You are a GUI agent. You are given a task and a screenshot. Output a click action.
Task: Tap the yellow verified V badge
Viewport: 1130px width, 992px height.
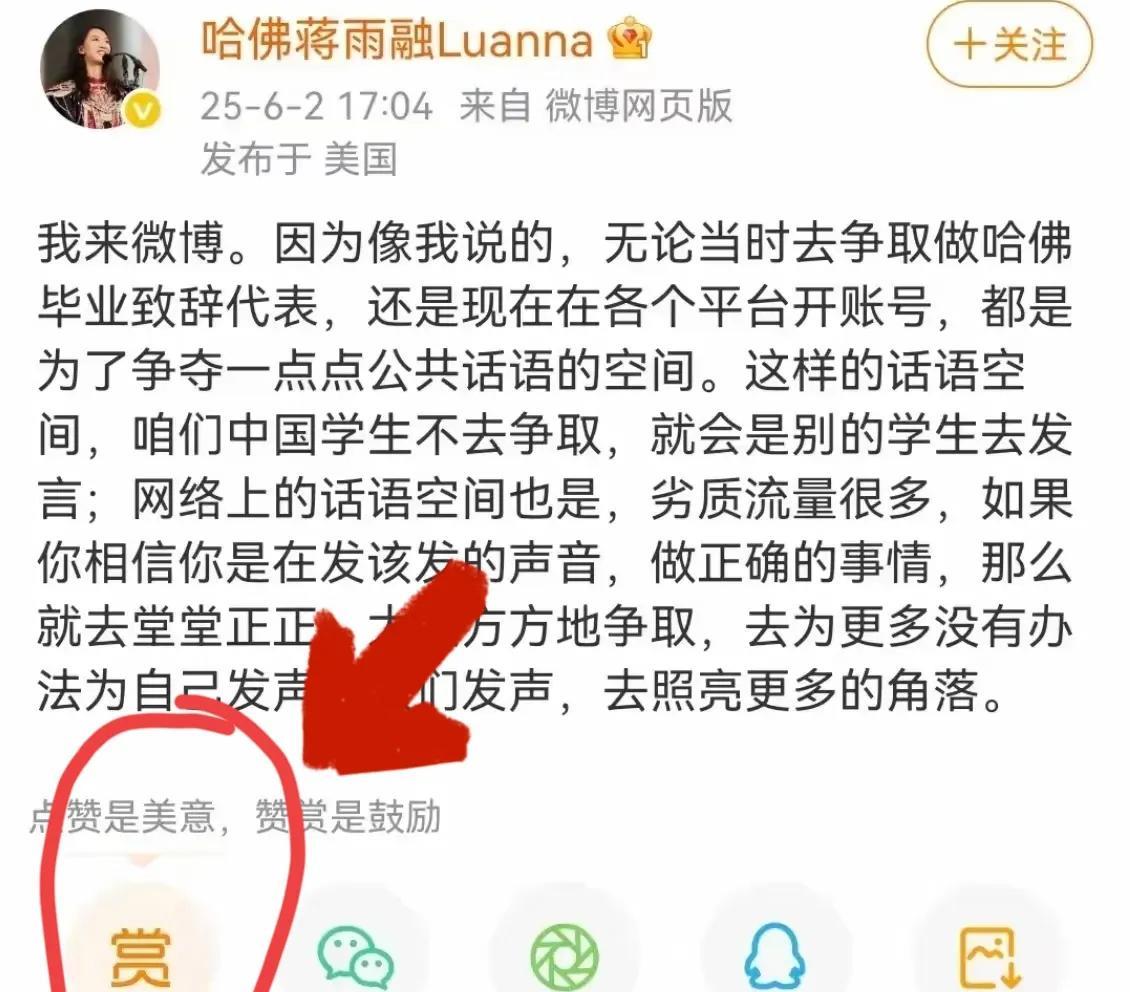[143, 112]
